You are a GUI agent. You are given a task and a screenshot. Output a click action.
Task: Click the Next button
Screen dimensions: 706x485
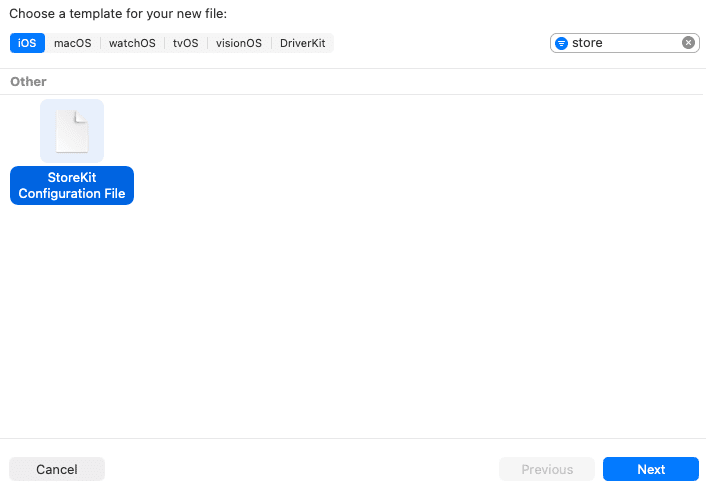pyautogui.click(x=651, y=469)
